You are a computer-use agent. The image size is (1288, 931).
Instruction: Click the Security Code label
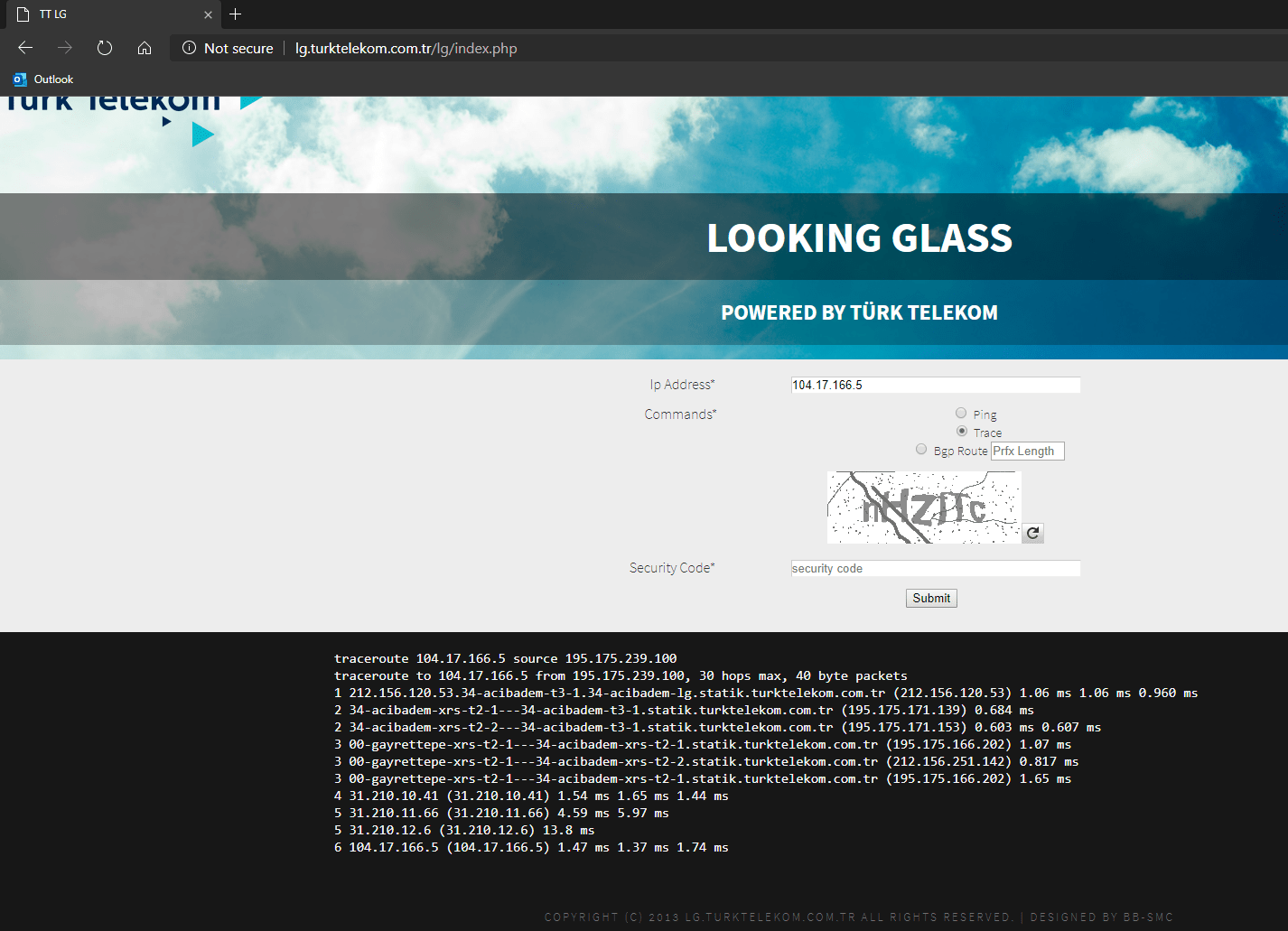pos(672,568)
